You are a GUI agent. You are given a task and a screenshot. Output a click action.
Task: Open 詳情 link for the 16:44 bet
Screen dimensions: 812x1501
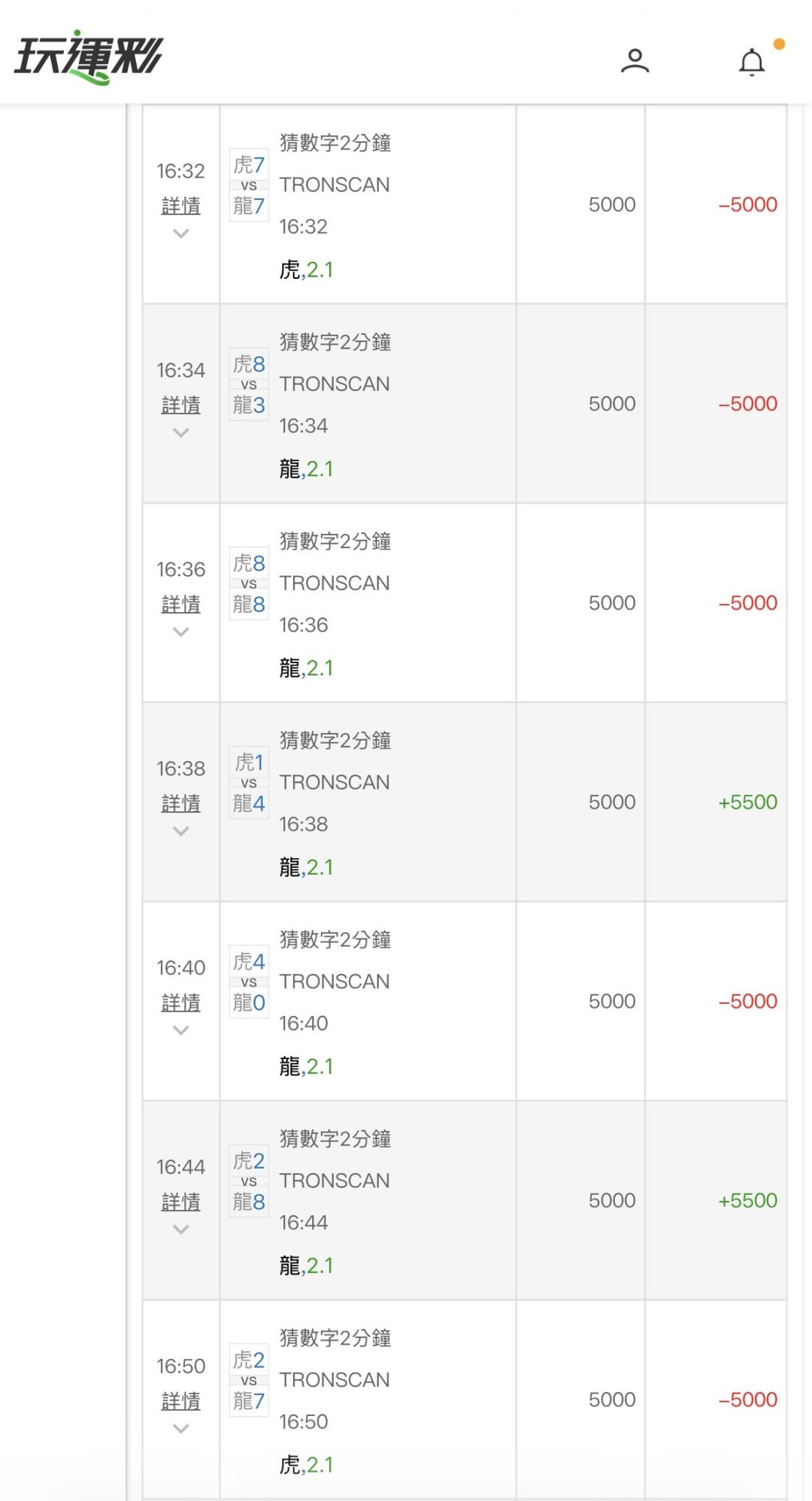click(180, 1202)
